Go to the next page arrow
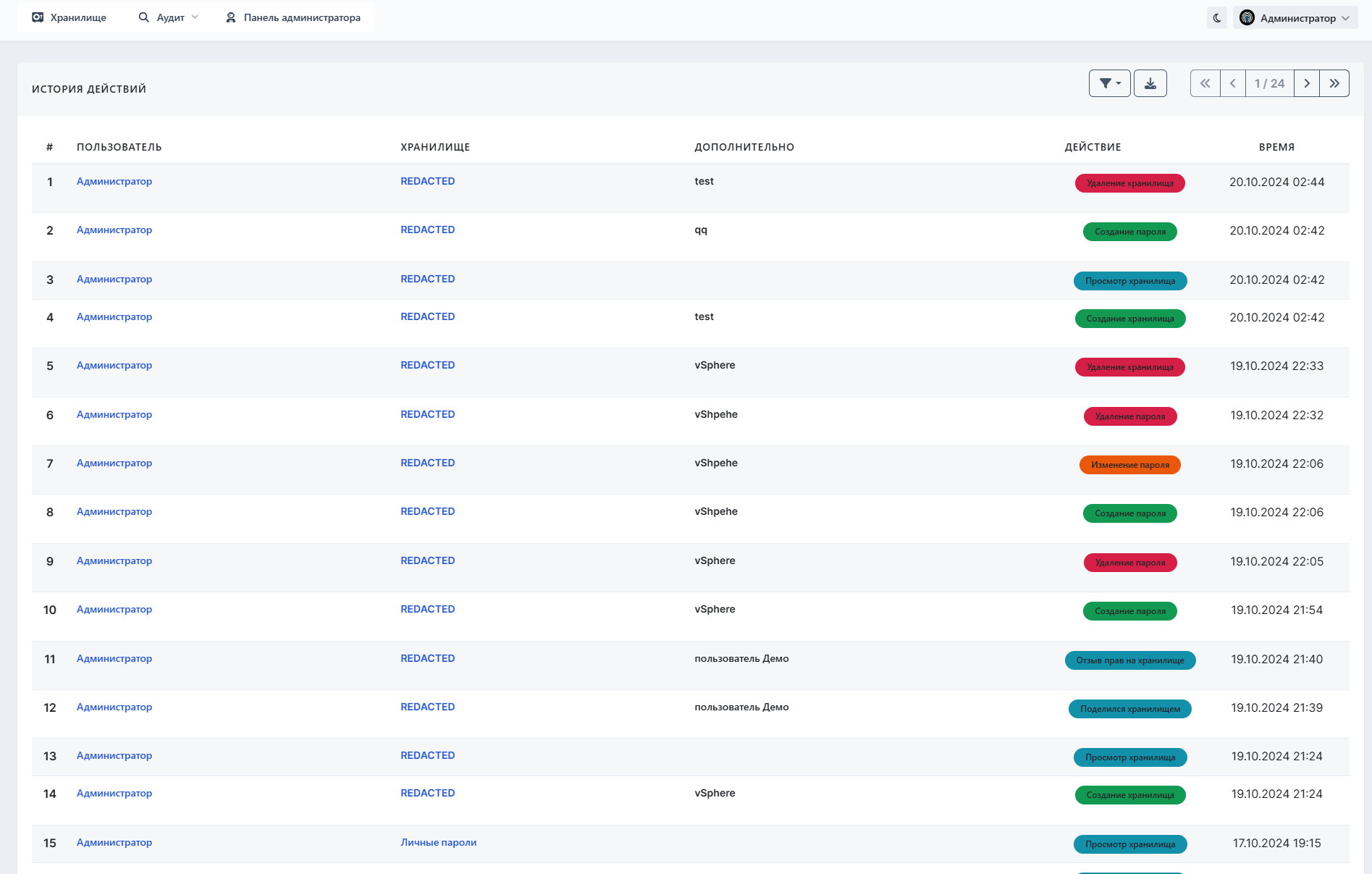Image resolution: width=1372 pixels, height=874 pixels. [x=1307, y=83]
